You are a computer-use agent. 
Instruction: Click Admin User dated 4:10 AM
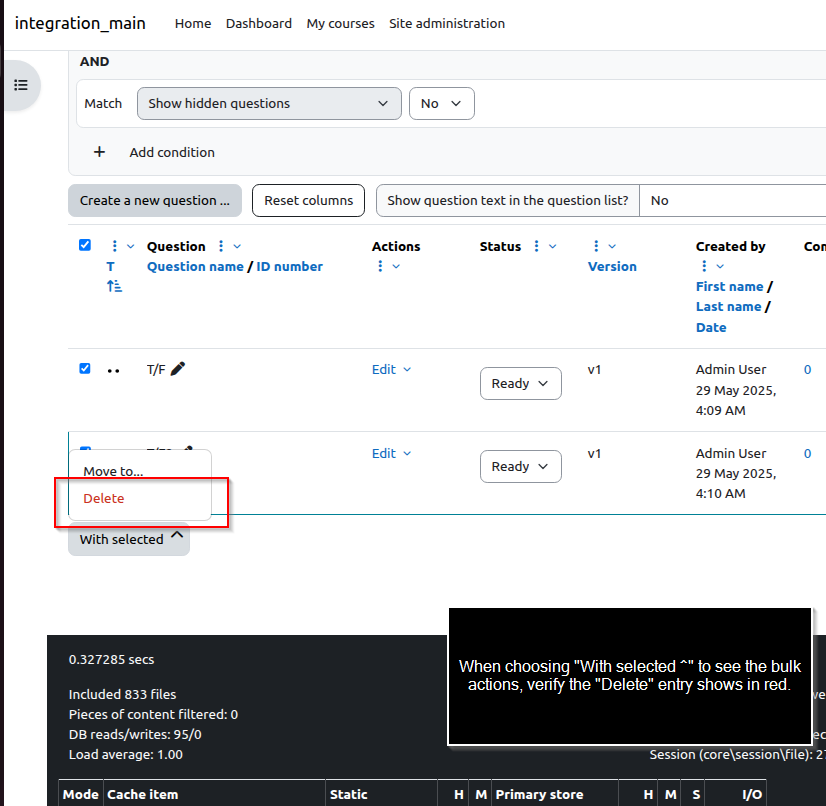click(x=731, y=453)
